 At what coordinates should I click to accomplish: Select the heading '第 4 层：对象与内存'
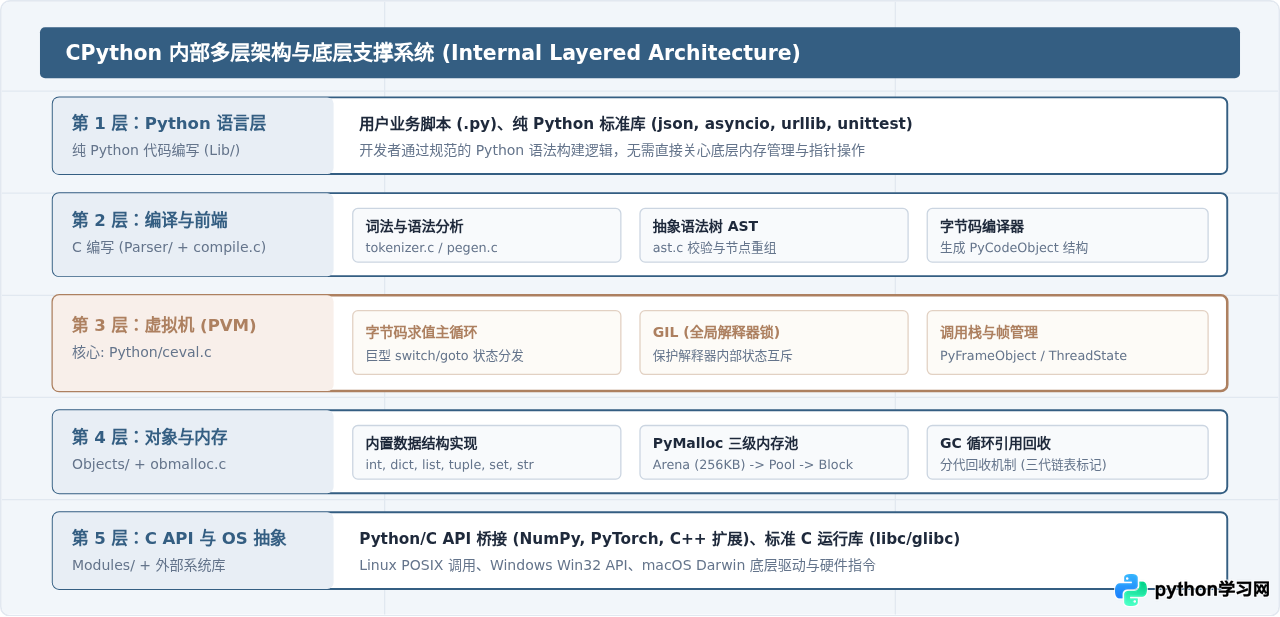point(150,437)
